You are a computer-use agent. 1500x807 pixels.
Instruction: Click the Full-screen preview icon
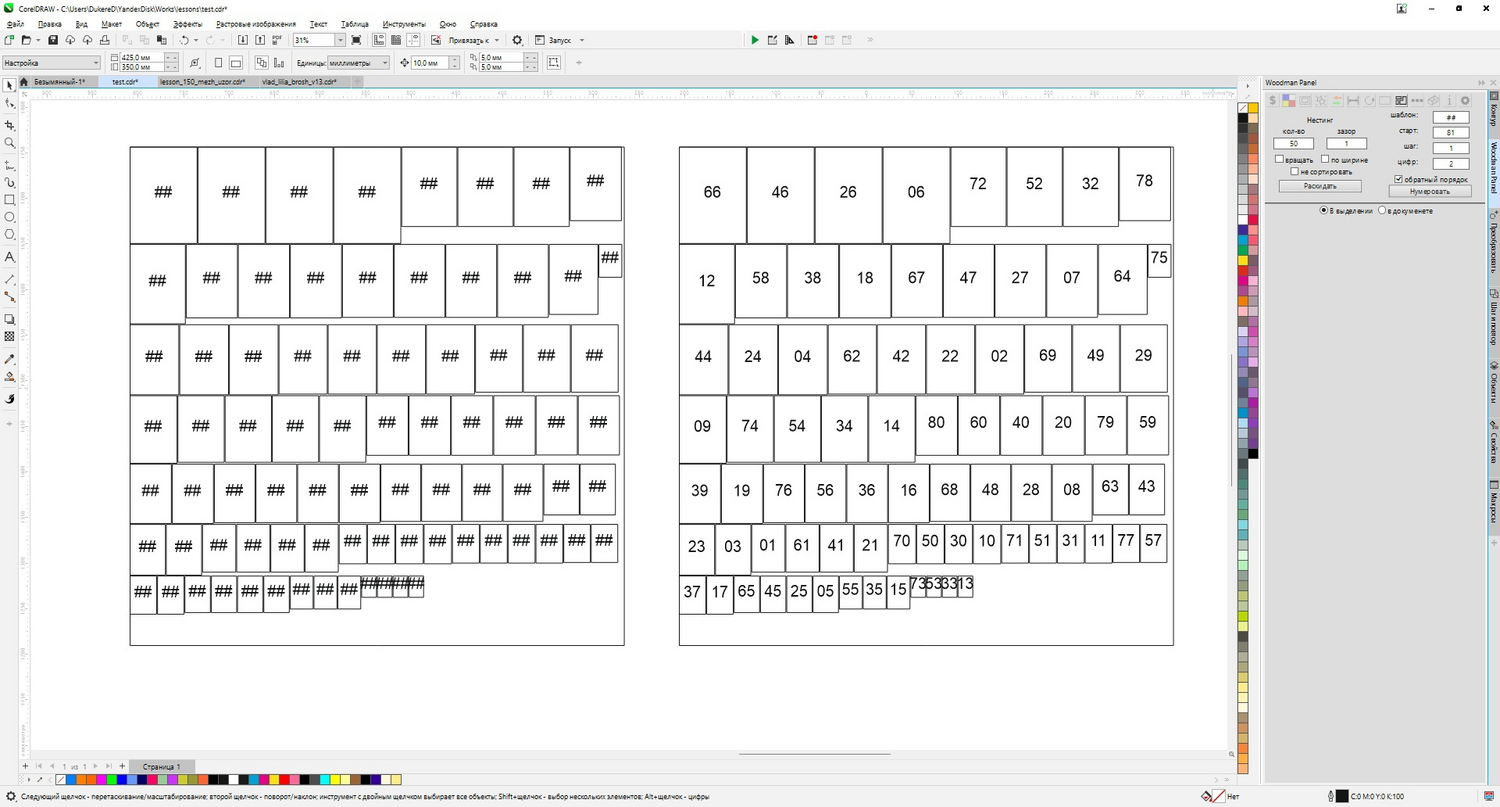click(x=356, y=40)
